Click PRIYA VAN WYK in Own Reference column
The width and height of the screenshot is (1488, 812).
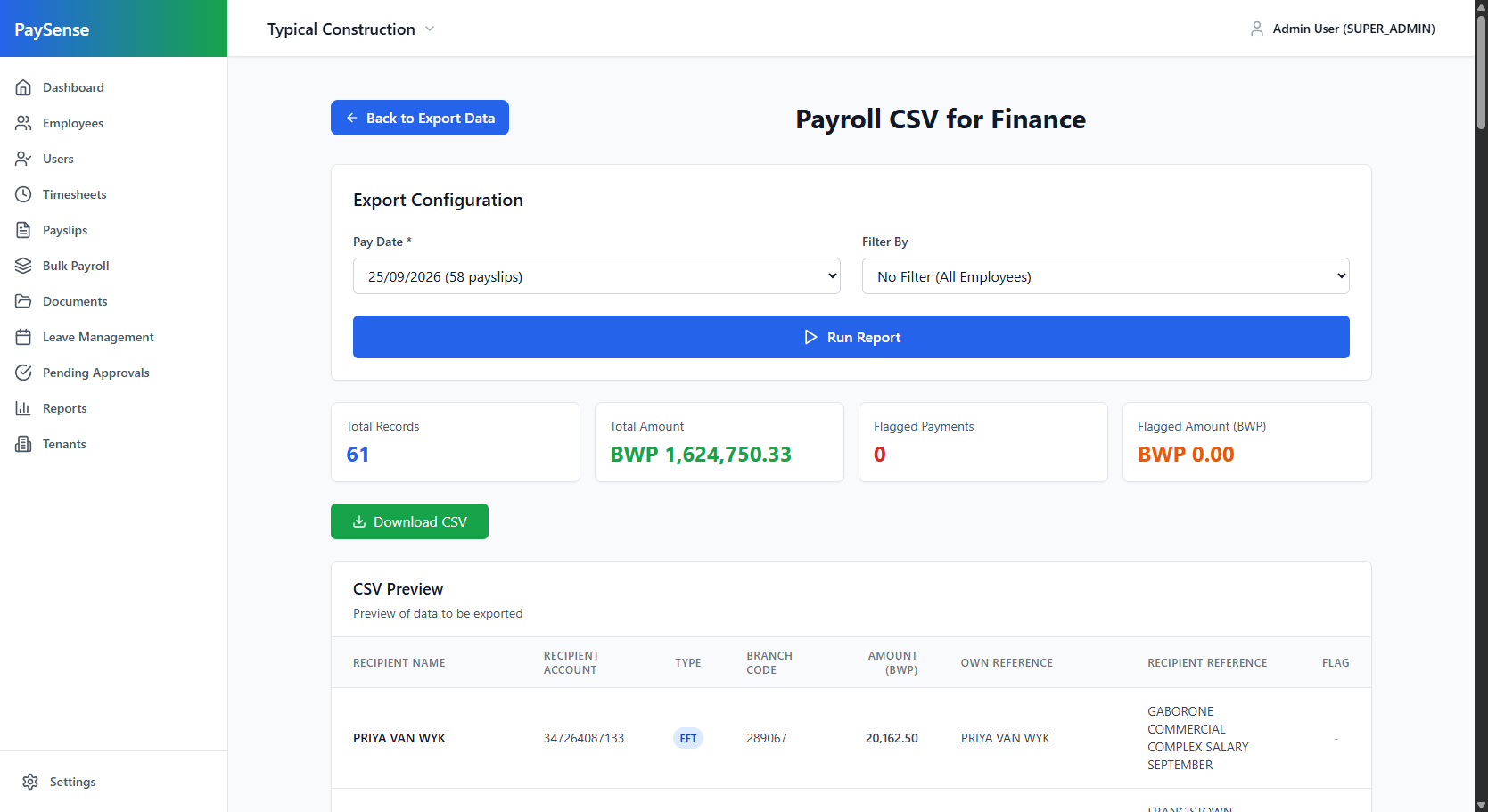click(1005, 738)
